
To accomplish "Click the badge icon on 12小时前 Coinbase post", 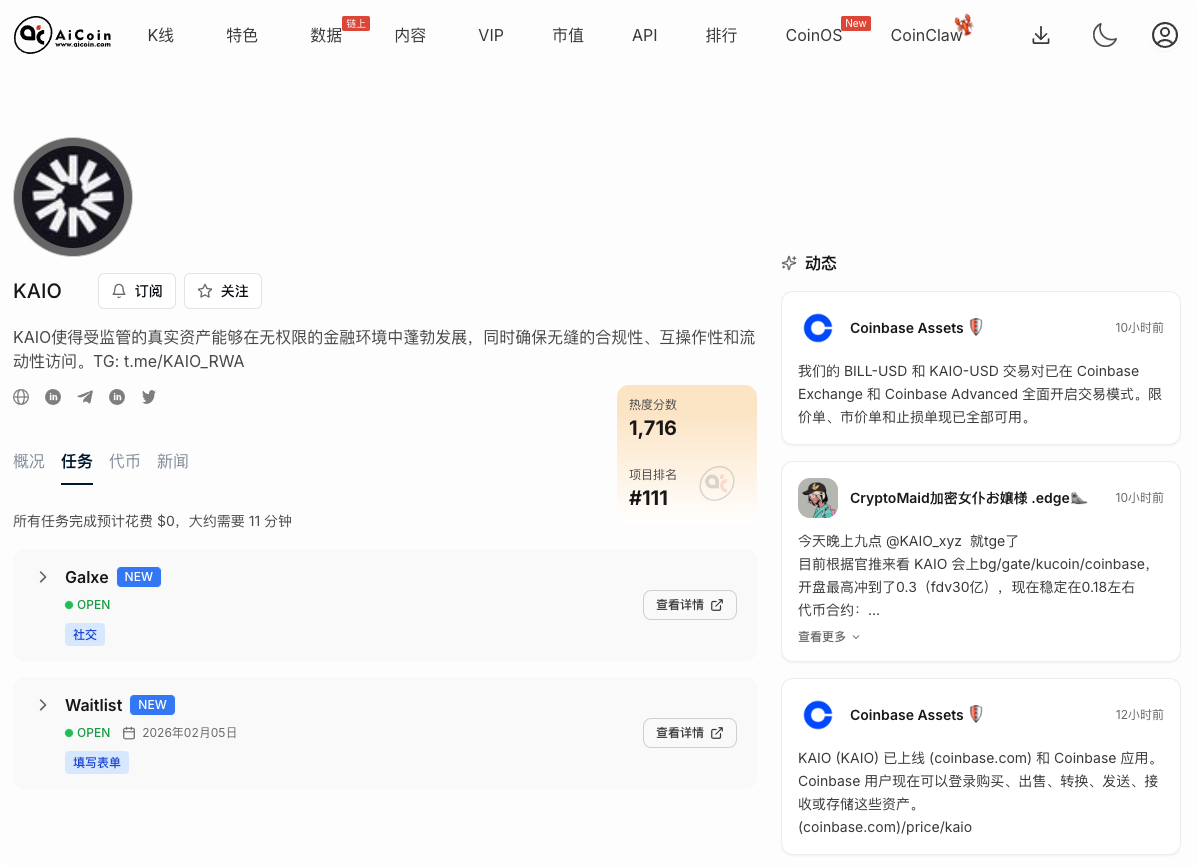I will pos(976,714).
